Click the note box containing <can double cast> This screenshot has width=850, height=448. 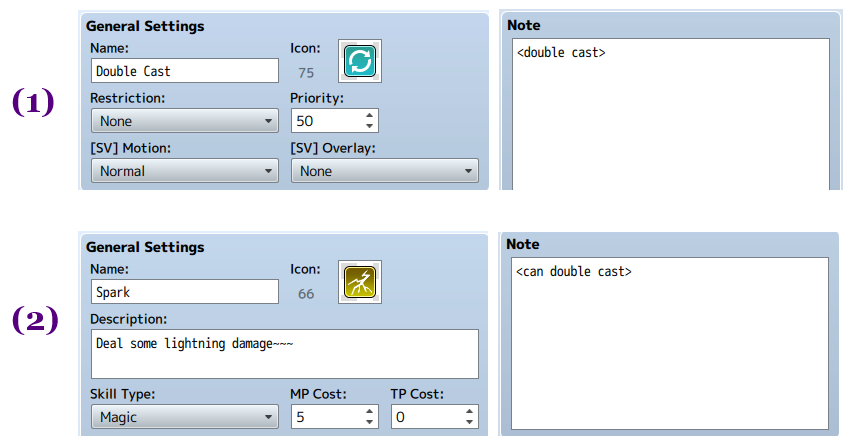[670, 343]
